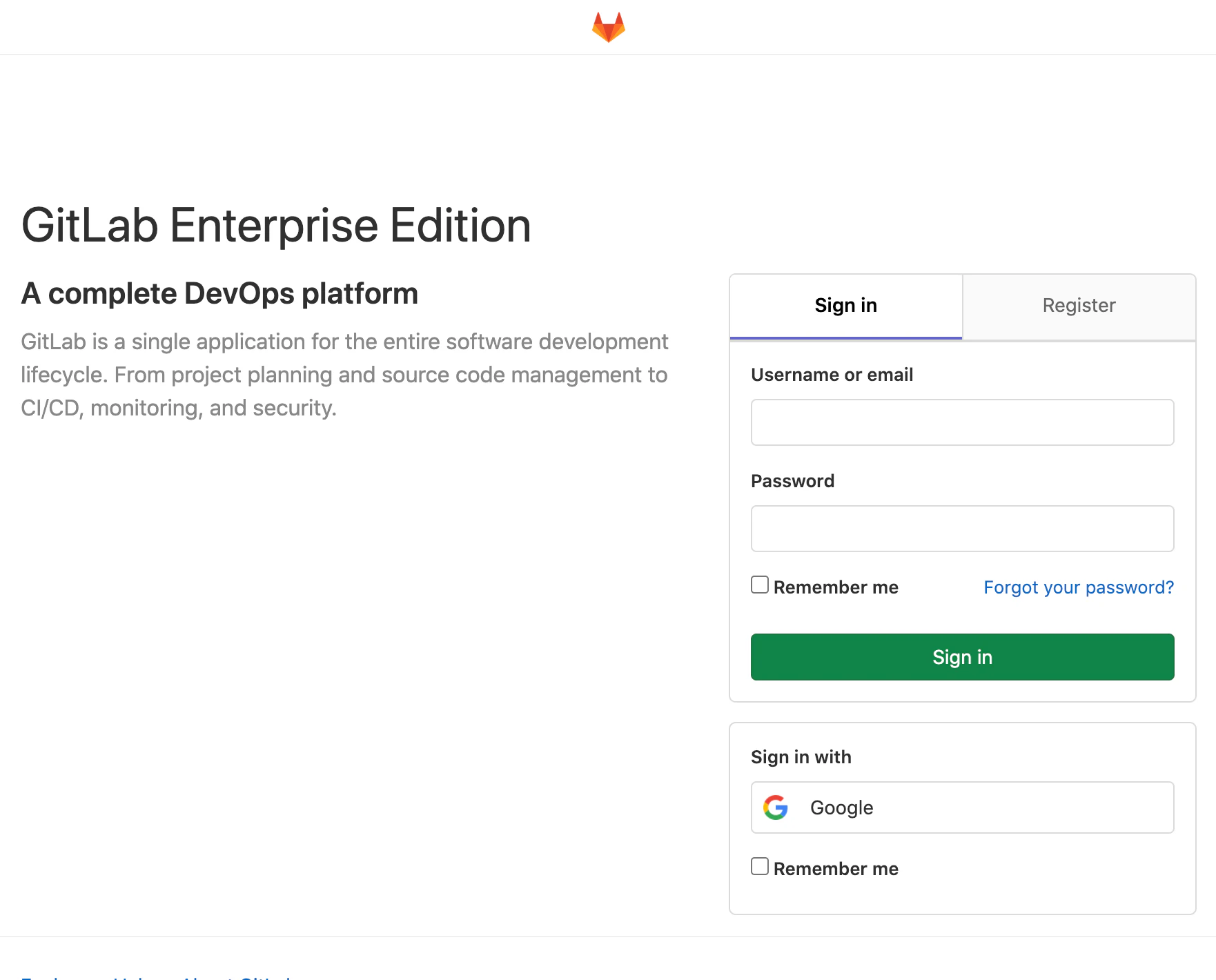Image resolution: width=1216 pixels, height=980 pixels.
Task: Open the Forgot your password link
Action: click(x=1079, y=587)
